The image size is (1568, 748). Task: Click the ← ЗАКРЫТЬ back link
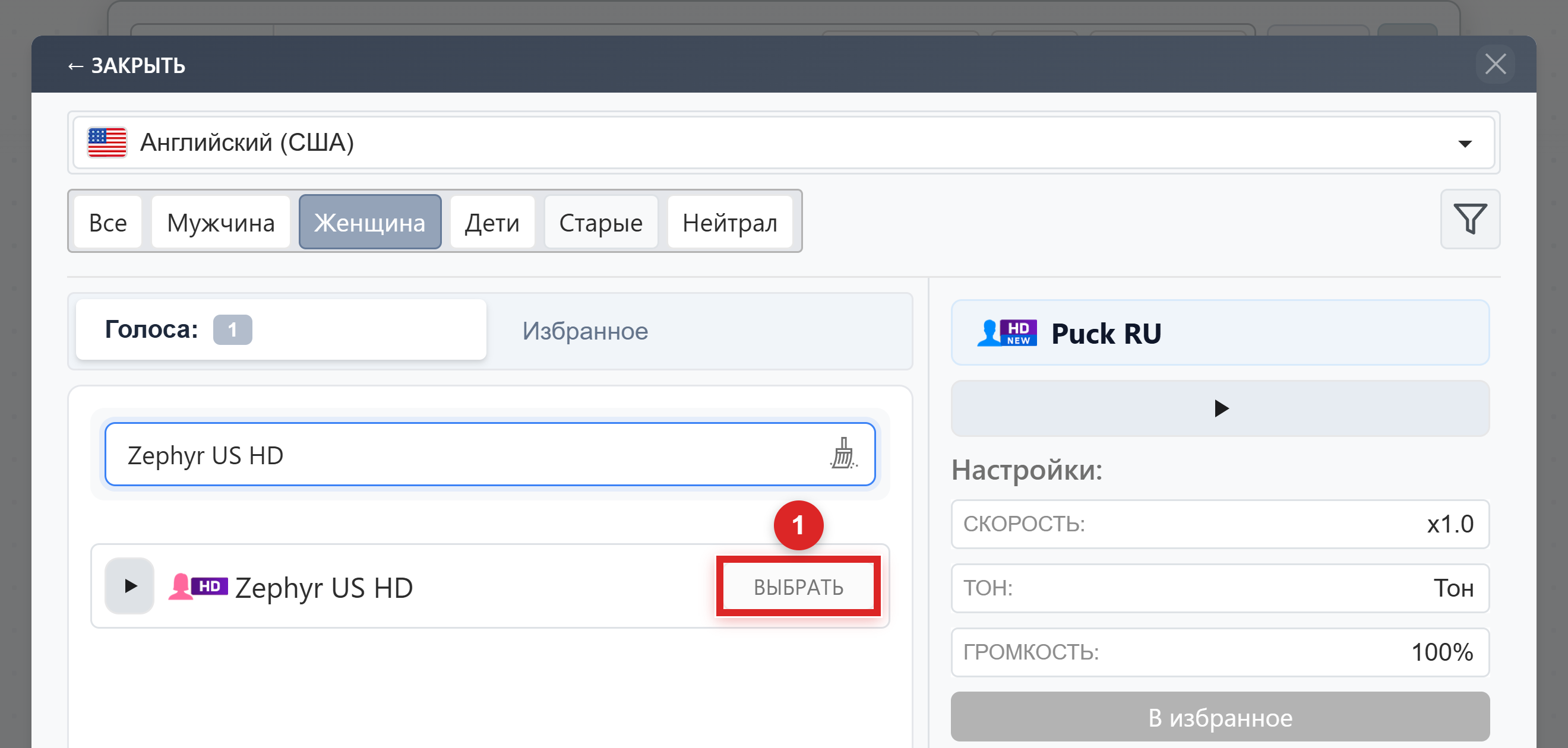(x=126, y=65)
